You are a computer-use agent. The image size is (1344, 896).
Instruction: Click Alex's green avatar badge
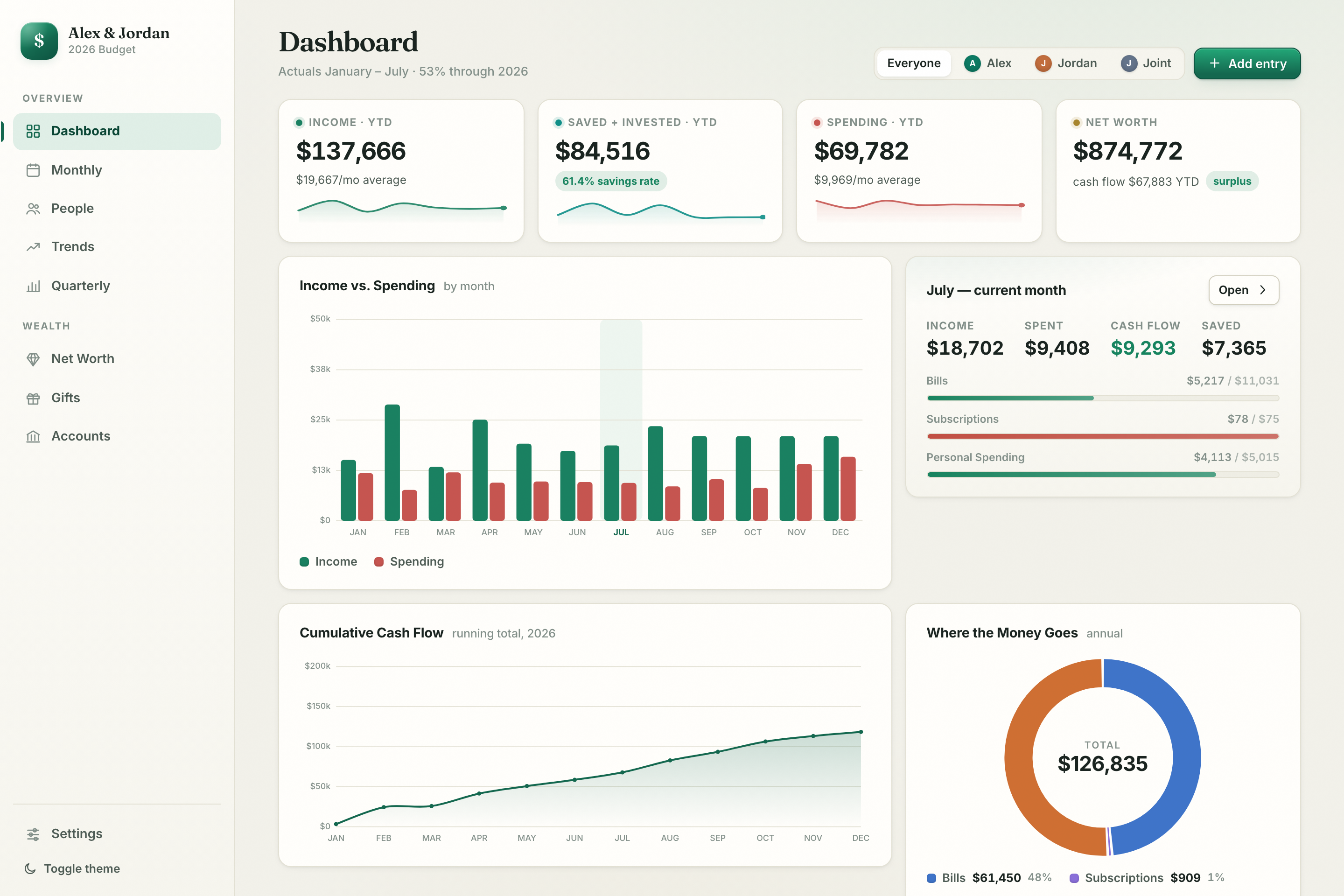(972, 63)
